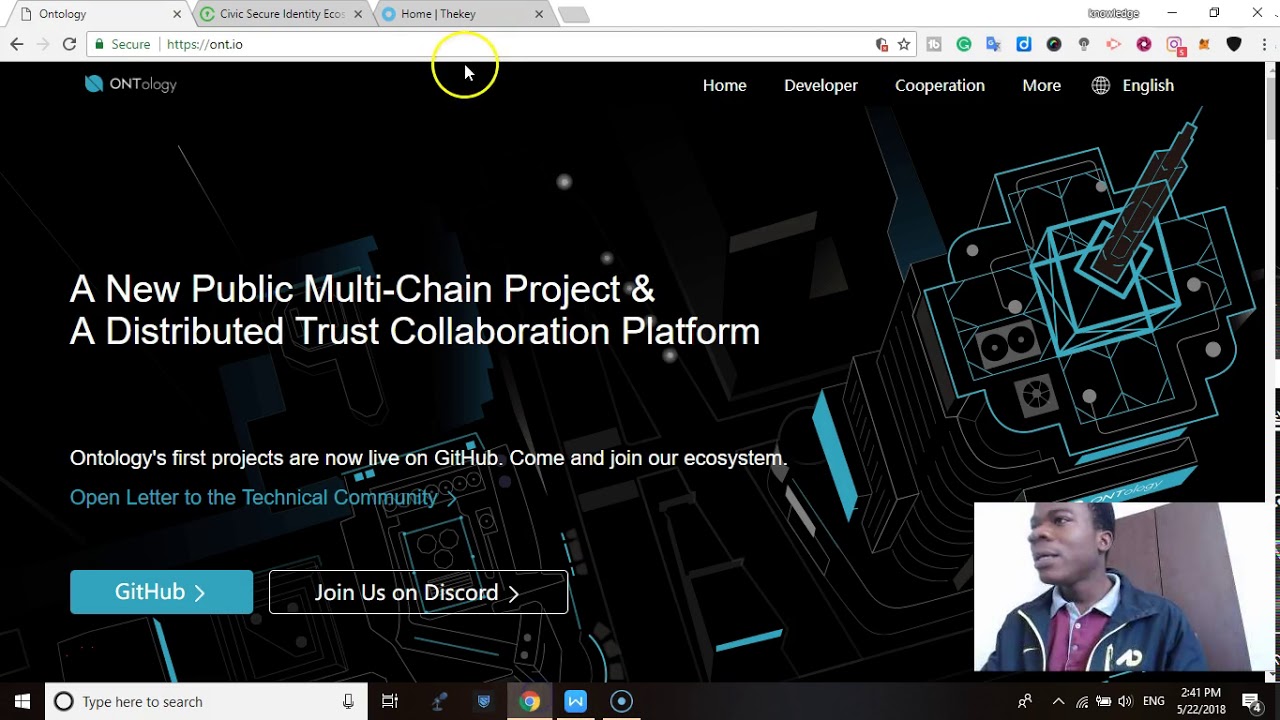Click the Type here to search box
1280x720 pixels.
tap(205, 701)
